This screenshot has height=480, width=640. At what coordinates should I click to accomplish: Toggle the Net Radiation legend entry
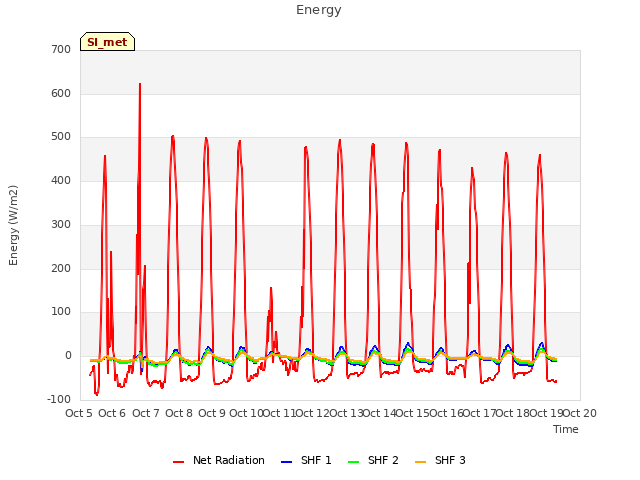(219, 460)
